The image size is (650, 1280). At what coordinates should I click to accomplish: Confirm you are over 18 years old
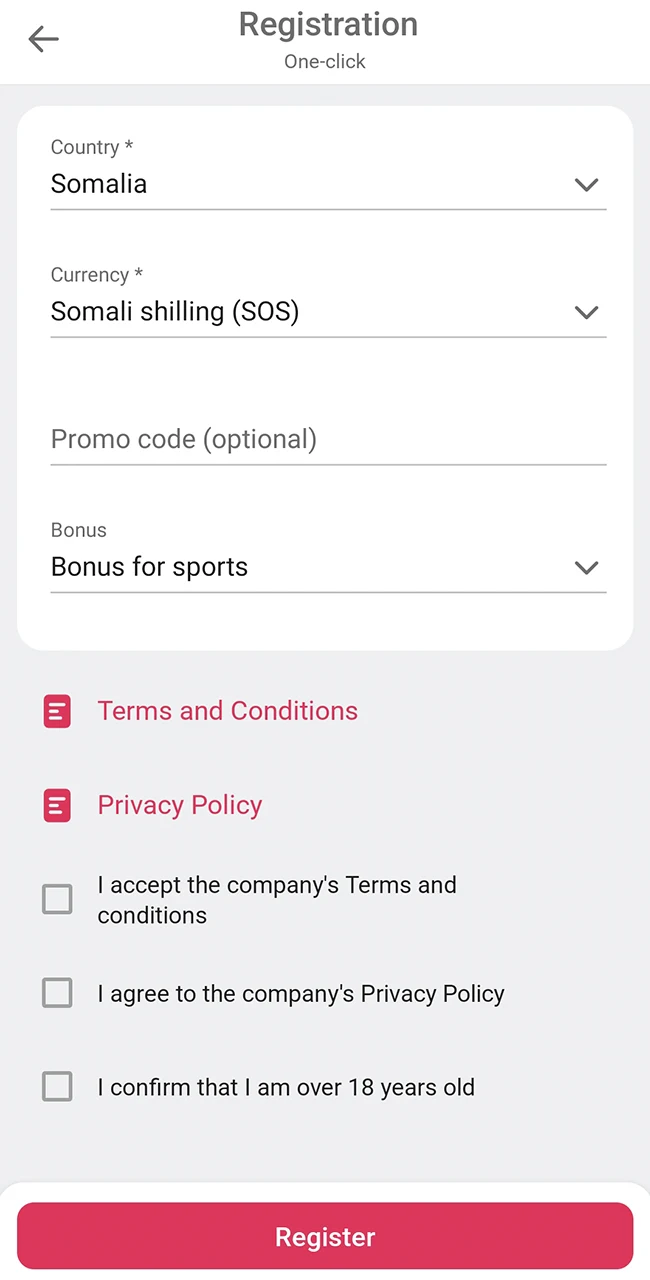click(x=57, y=1087)
